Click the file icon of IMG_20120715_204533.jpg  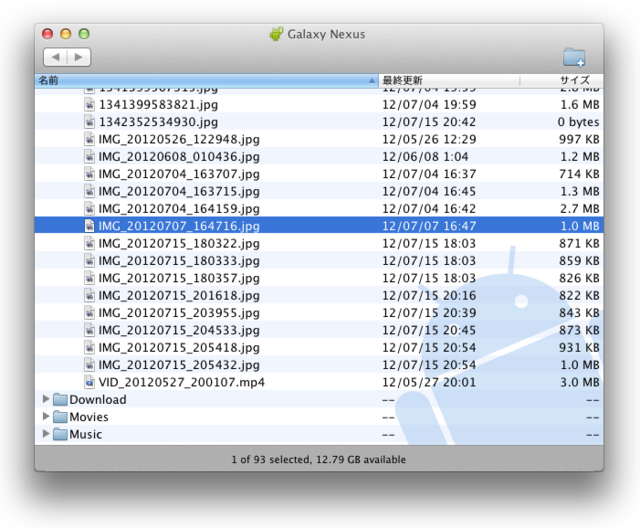click(x=89, y=330)
